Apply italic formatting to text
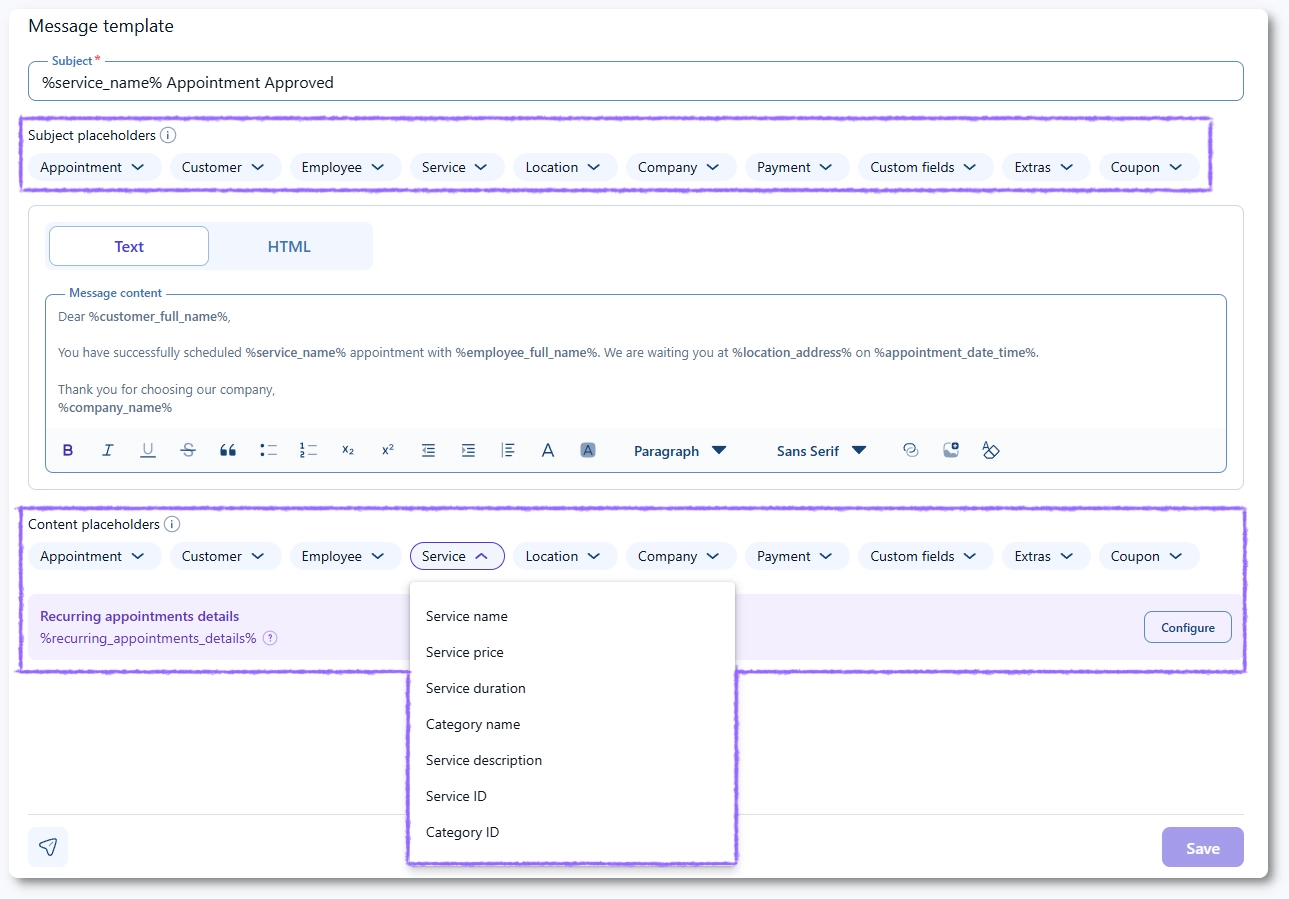 [x=108, y=451]
